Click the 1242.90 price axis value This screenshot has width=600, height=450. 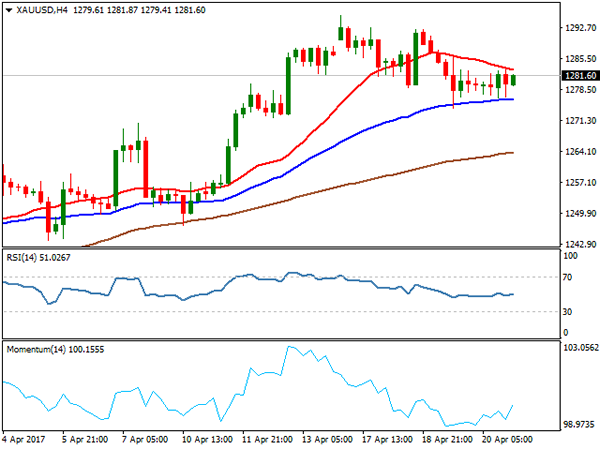point(580,244)
